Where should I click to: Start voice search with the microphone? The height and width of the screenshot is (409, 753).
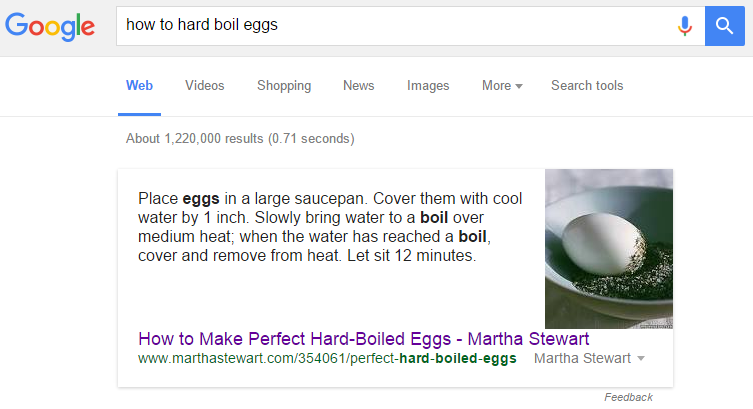pos(685,25)
